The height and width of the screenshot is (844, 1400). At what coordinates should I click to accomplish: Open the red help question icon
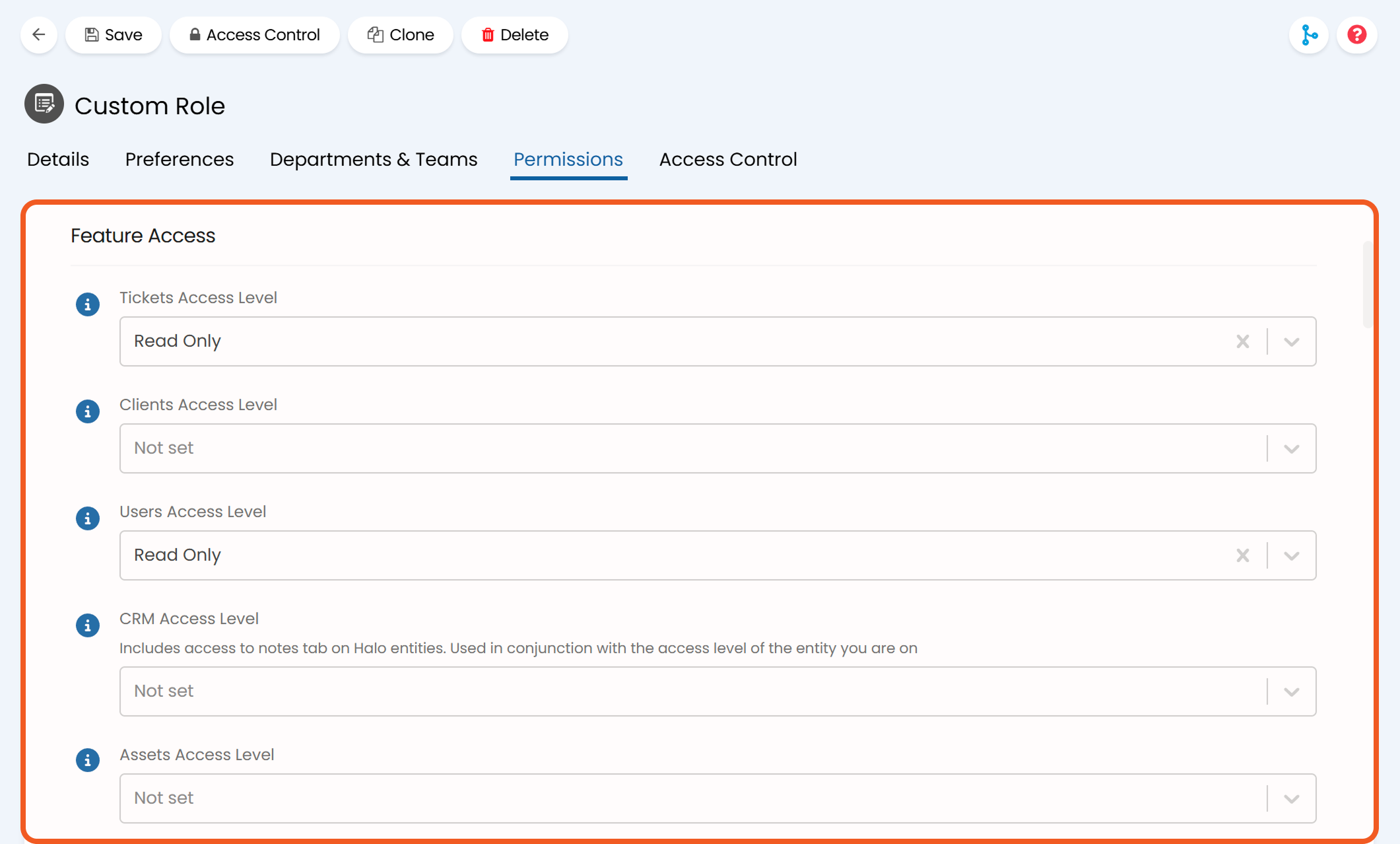pos(1356,34)
